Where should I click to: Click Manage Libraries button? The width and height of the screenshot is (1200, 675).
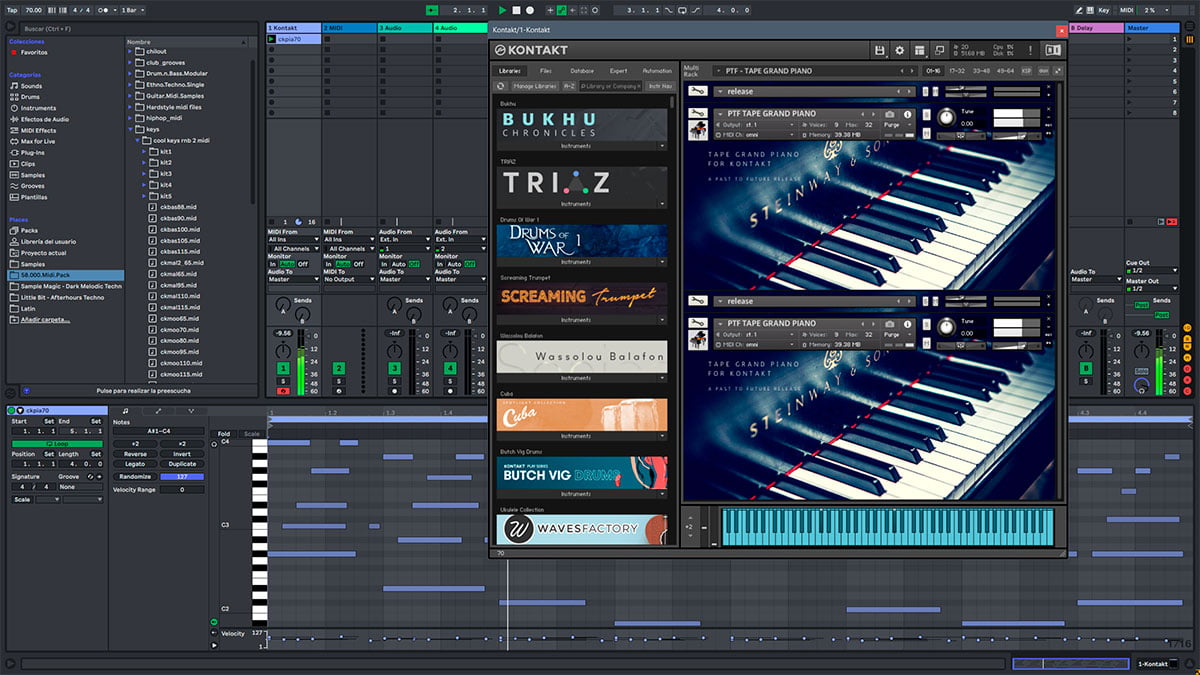coord(535,86)
